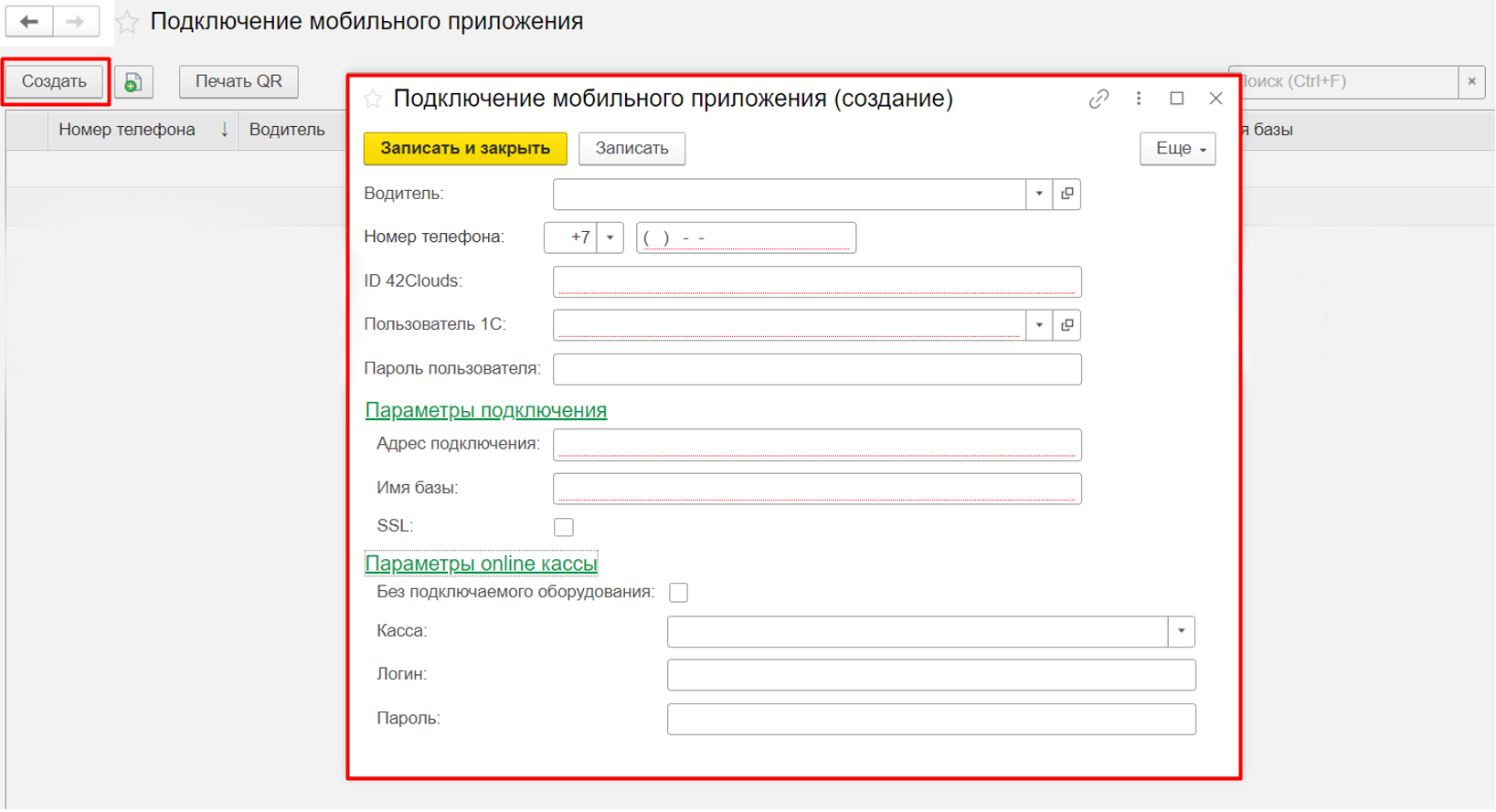The image size is (1496, 812).
Task: Open the Еще menu
Action: [1178, 149]
